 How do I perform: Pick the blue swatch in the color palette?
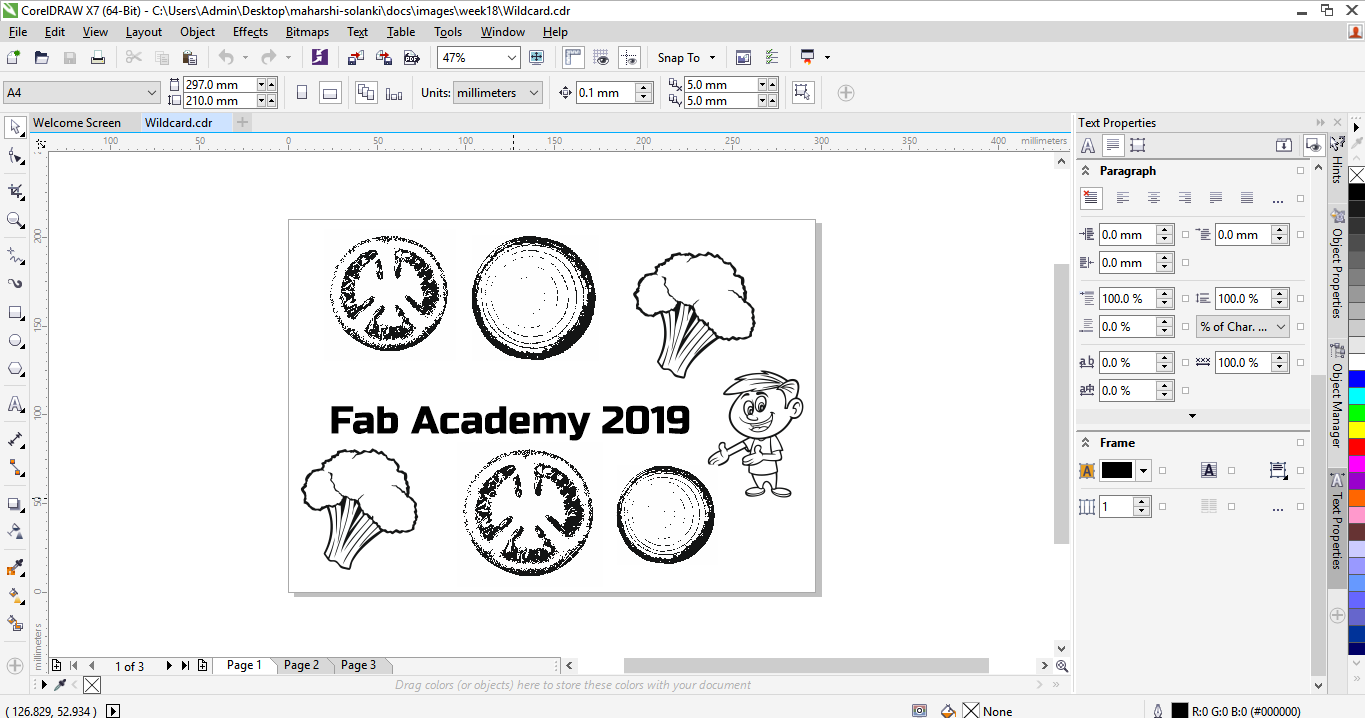tap(1357, 378)
